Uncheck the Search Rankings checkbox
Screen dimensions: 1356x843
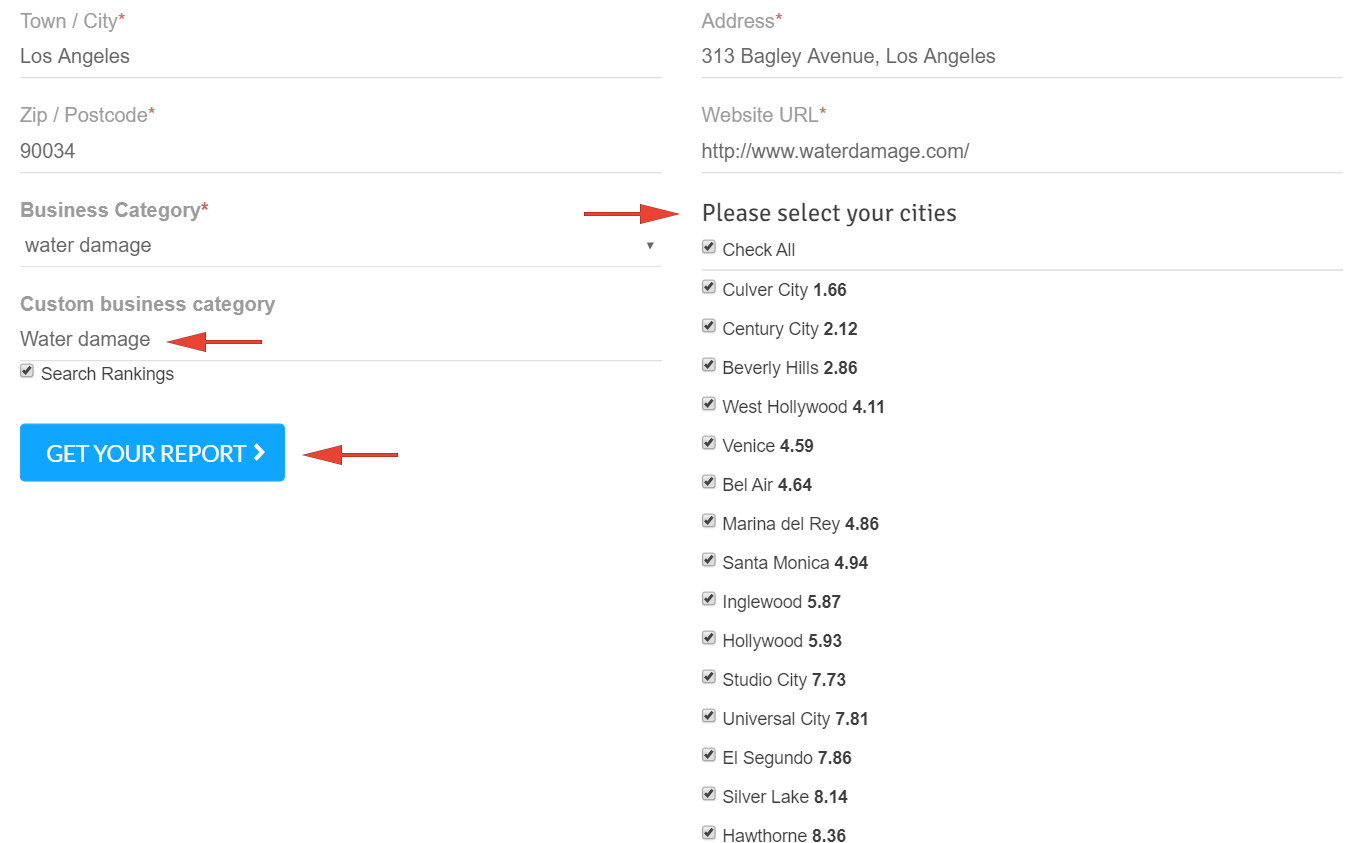point(27,371)
